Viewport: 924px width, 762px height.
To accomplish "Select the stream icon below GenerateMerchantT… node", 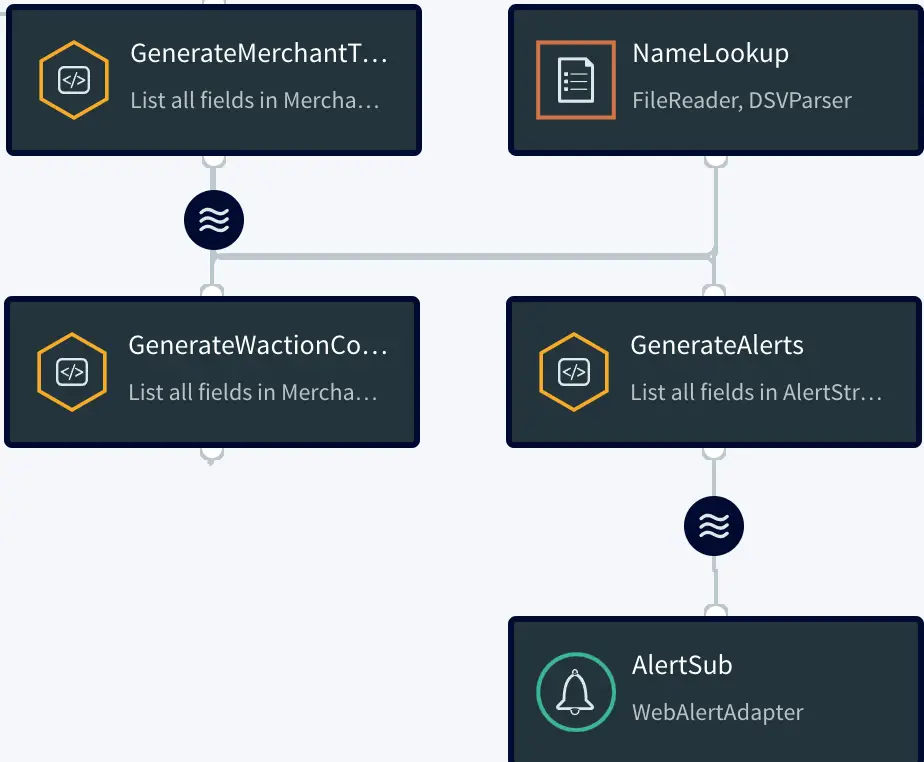I will [x=213, y=220].
